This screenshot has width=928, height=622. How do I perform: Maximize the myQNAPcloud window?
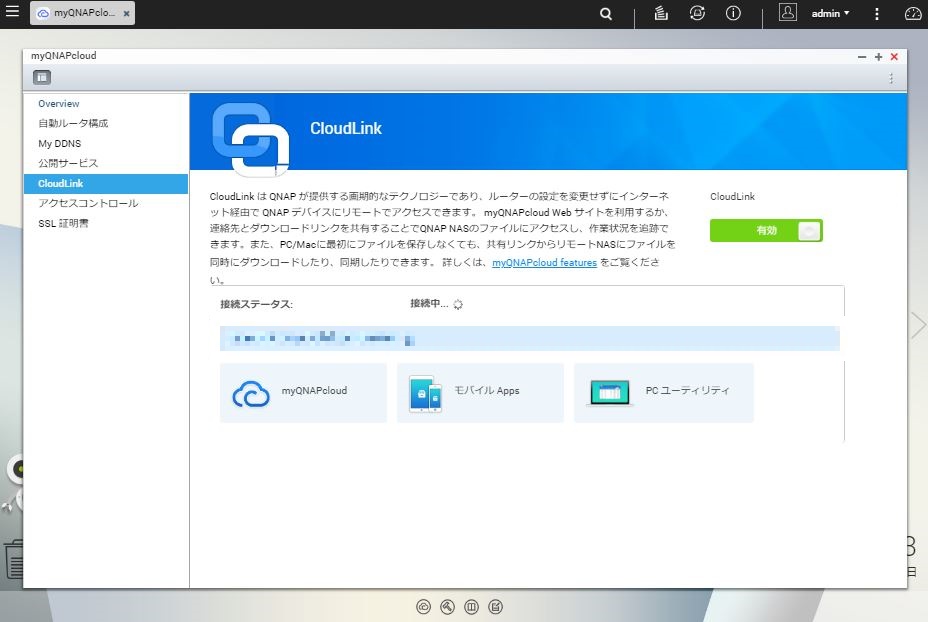pos(878,57)
